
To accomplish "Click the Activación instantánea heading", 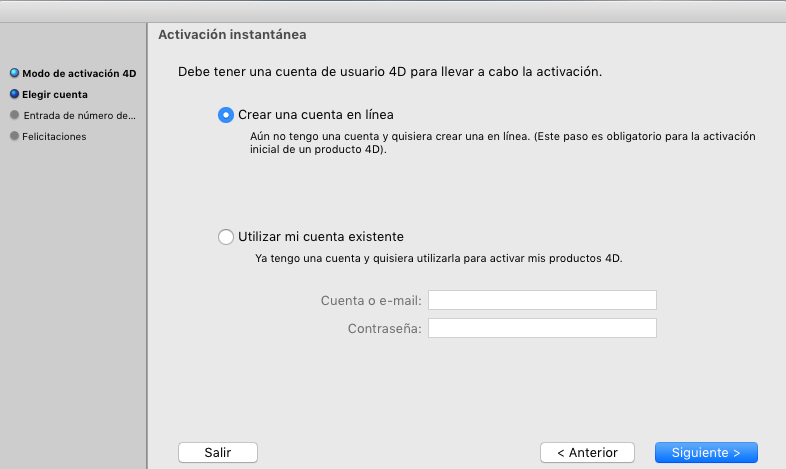I will point(232,35).
